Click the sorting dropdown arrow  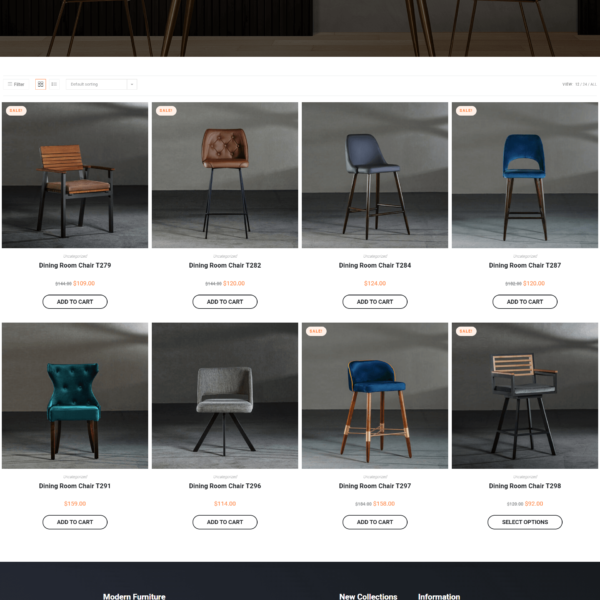coord(132,84)
